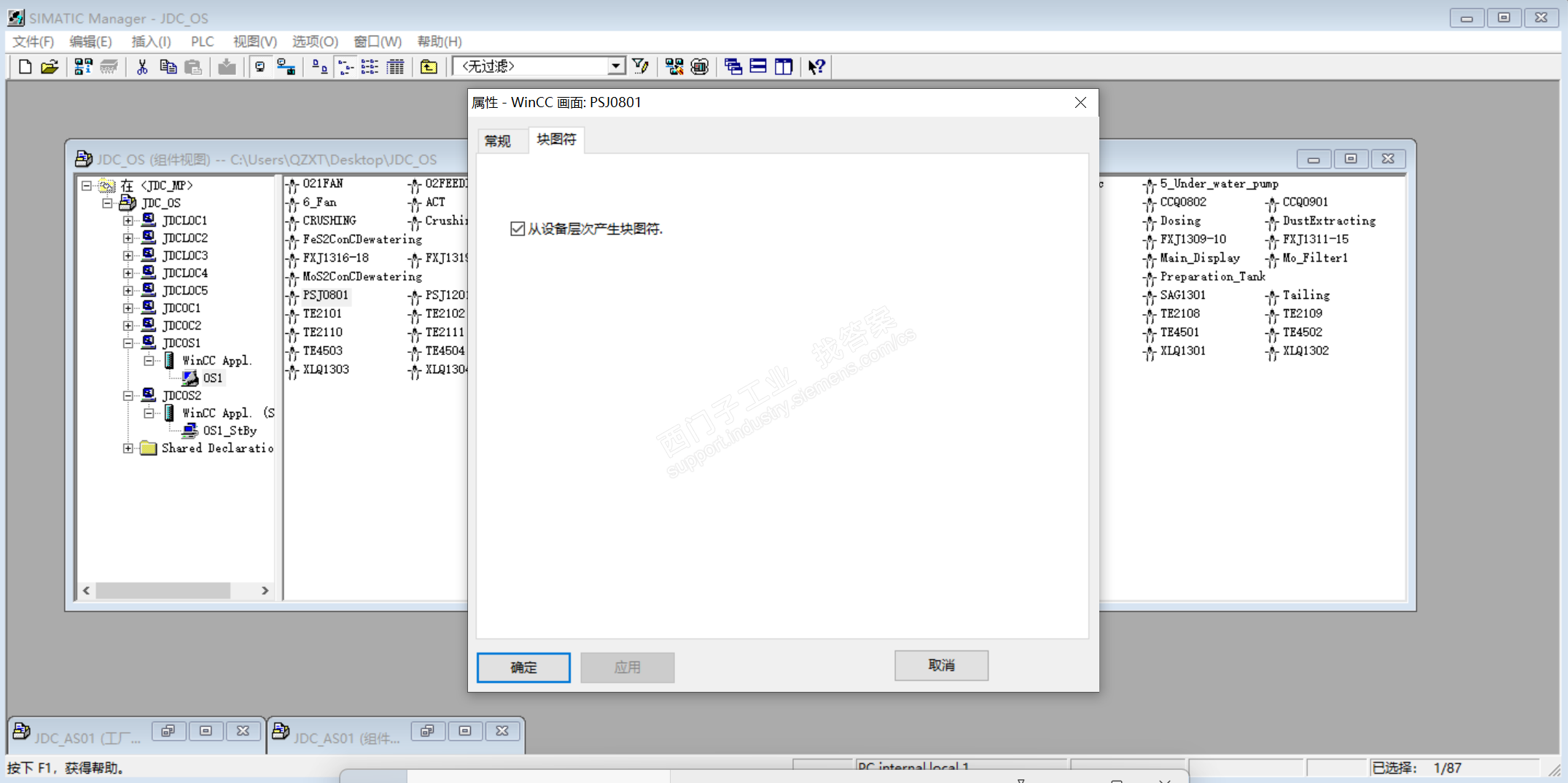Collapse the JDCOS1 tree node
Screen dimensions: 1568x783
pyautogui.click(x=128, y=343)
